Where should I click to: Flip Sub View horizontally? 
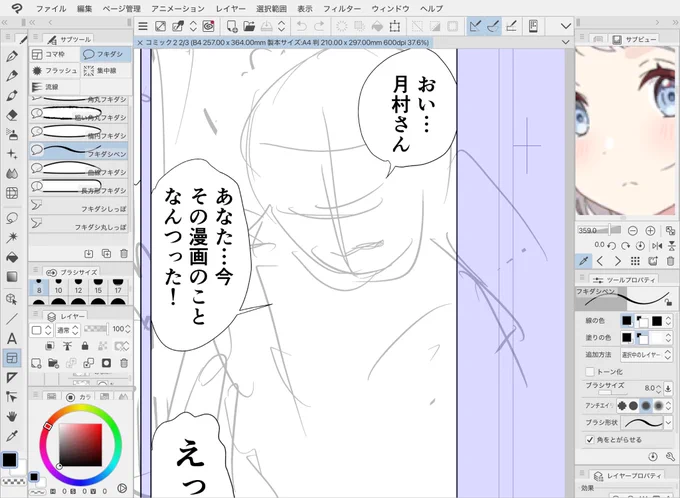657,246
